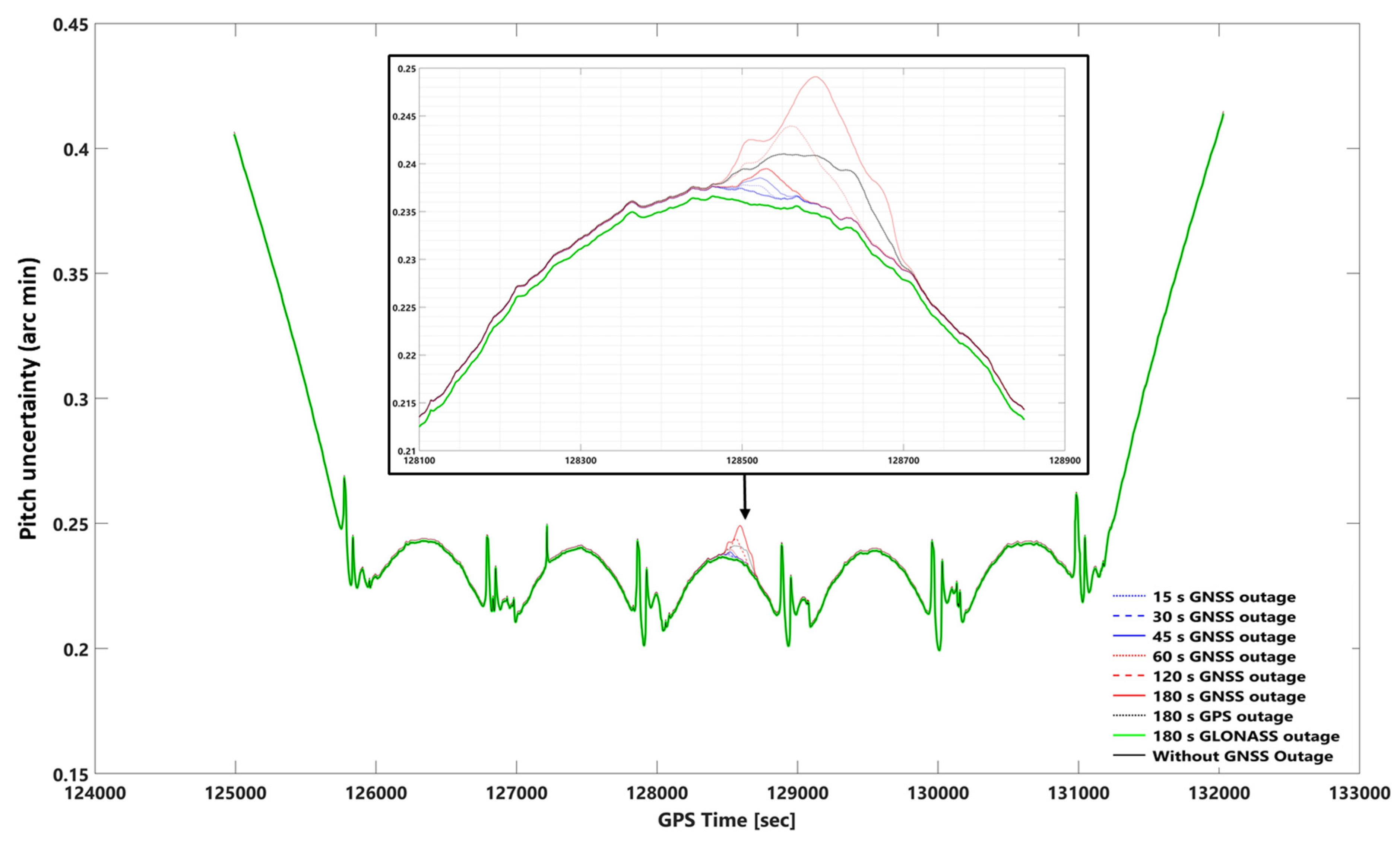Select the '30 s GNSS outage' legend label
Viewport: 1400px width, 844px height.
pyautogui.click(x=1224, y=617)
